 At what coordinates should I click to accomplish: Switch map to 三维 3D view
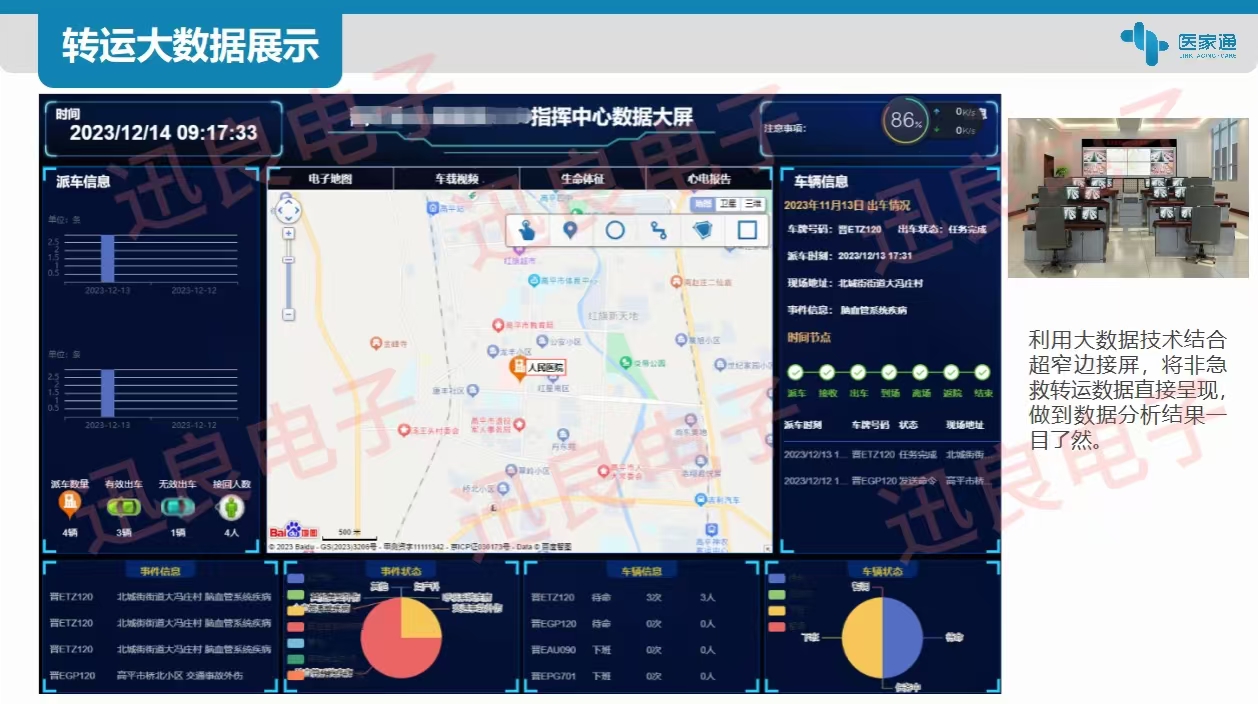(x=752, y=203)
